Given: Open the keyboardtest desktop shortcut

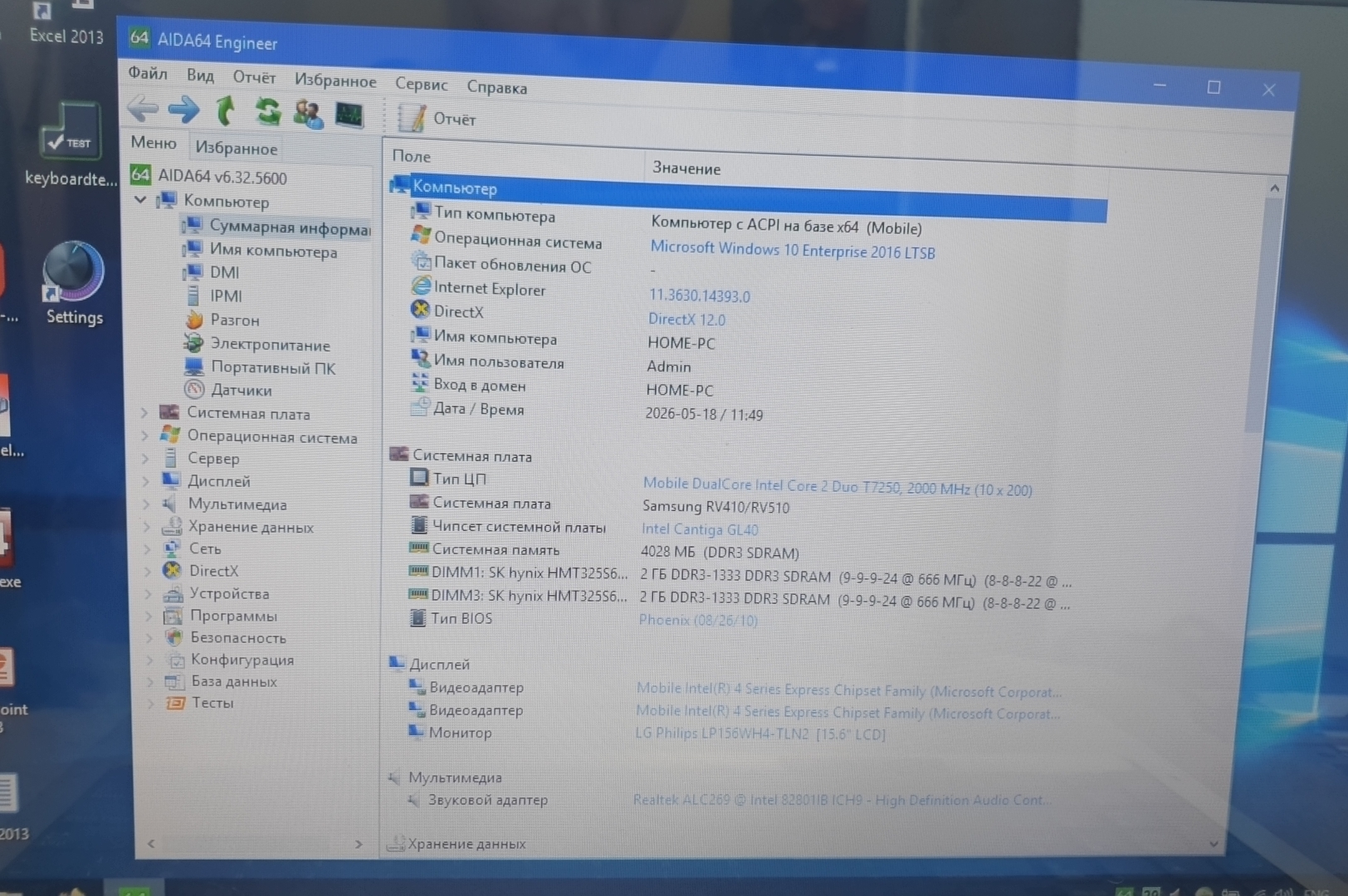Looking at the screenshot, I should 71,144.
